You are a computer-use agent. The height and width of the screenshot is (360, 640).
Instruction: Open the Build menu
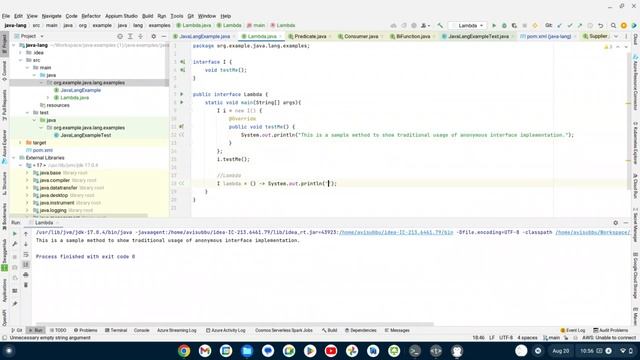[x=147, y=16]
